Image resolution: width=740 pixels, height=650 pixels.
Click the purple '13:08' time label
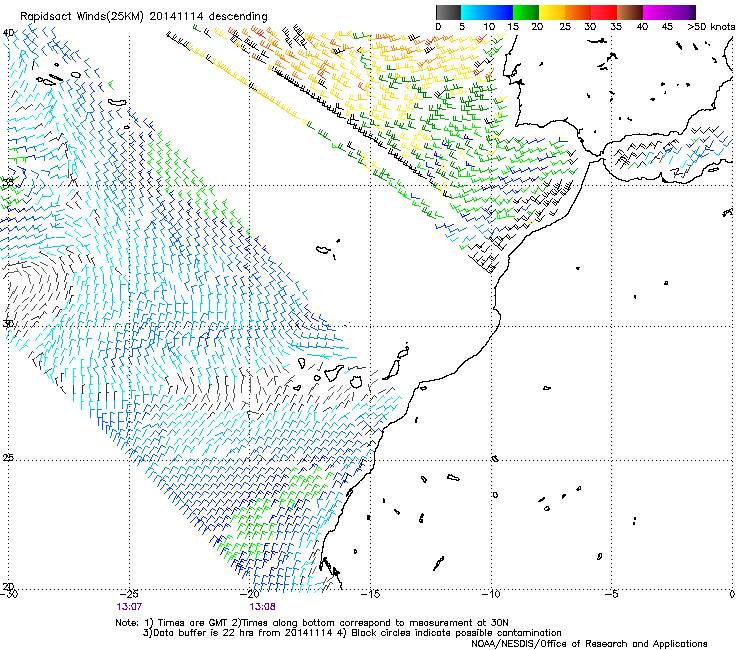[x=262, y=607]
